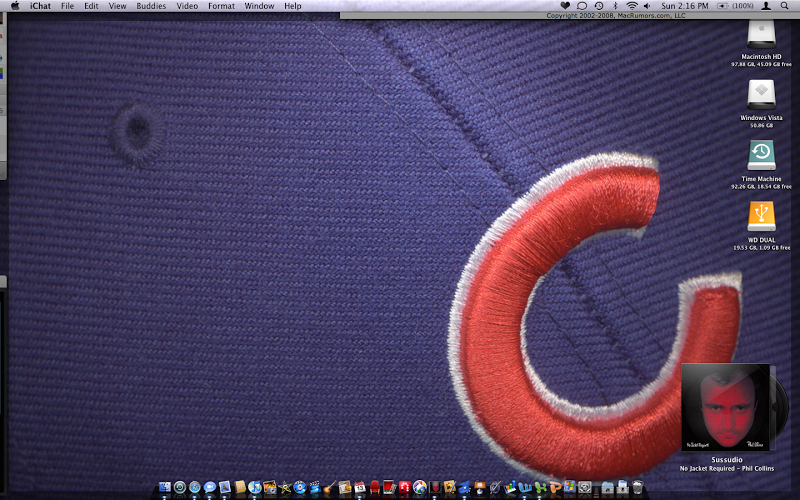Select the Windows Vista drive icon

pyautogui.click(x=761, y=94)
